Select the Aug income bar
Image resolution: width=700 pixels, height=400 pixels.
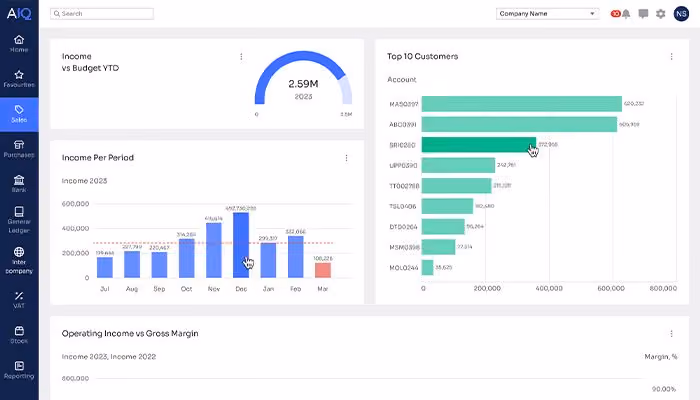(132, 264)
